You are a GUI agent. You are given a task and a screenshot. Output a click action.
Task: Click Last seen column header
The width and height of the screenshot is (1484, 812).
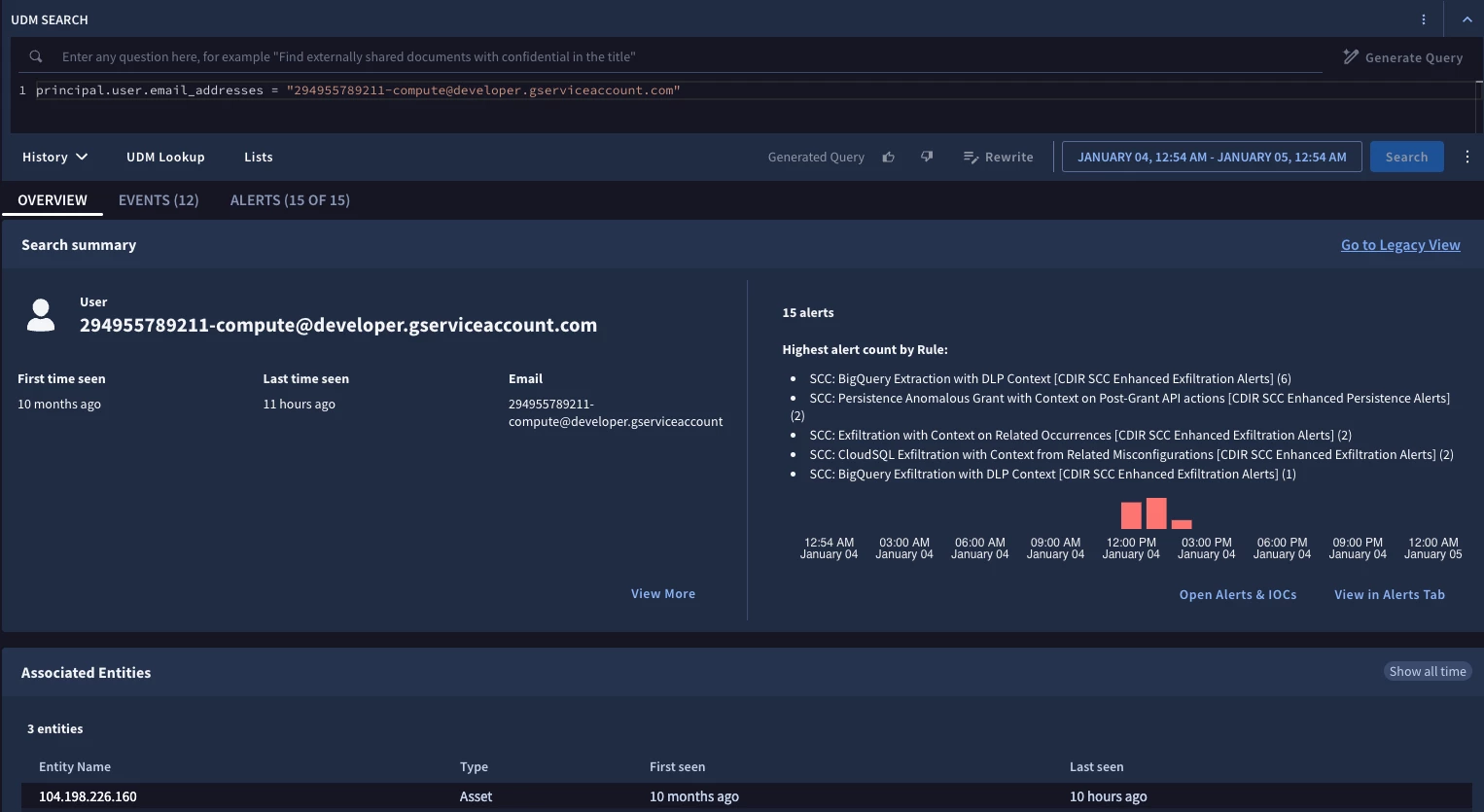pyautogui.click(x=1096, y=766)
